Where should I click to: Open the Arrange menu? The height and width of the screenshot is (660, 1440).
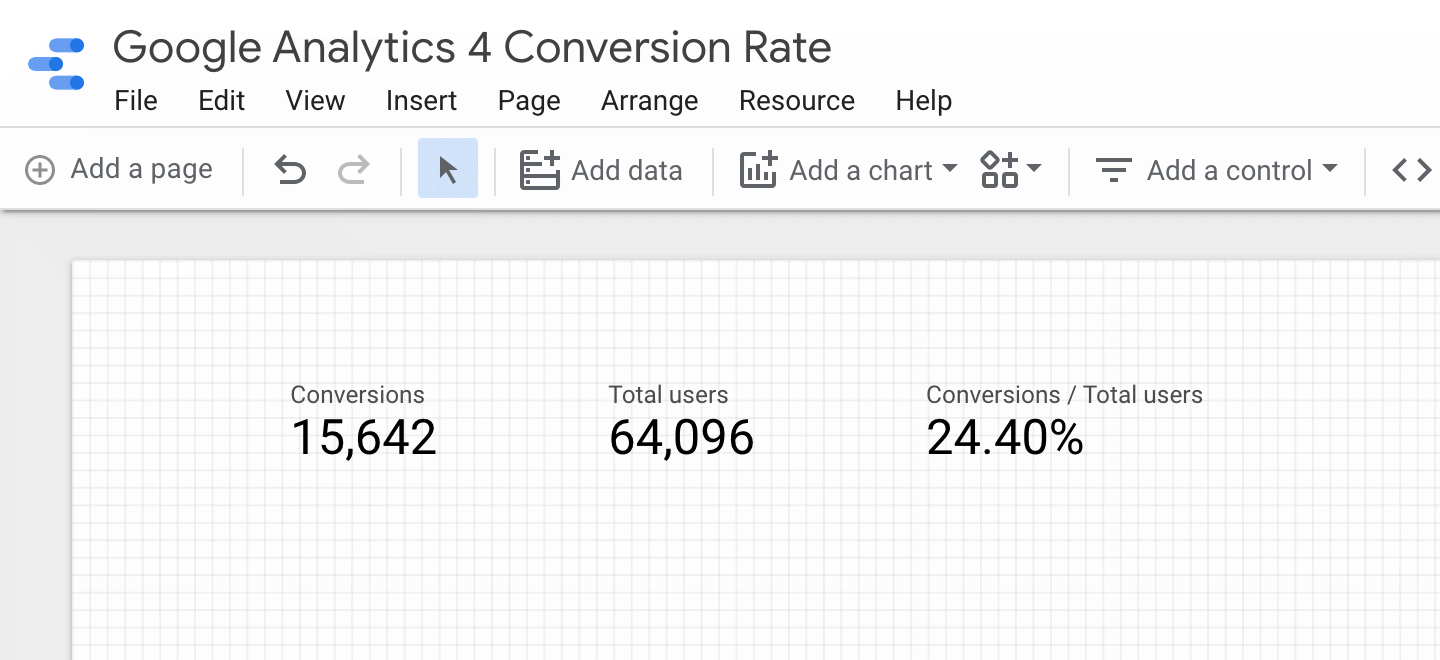pos(649,100)
